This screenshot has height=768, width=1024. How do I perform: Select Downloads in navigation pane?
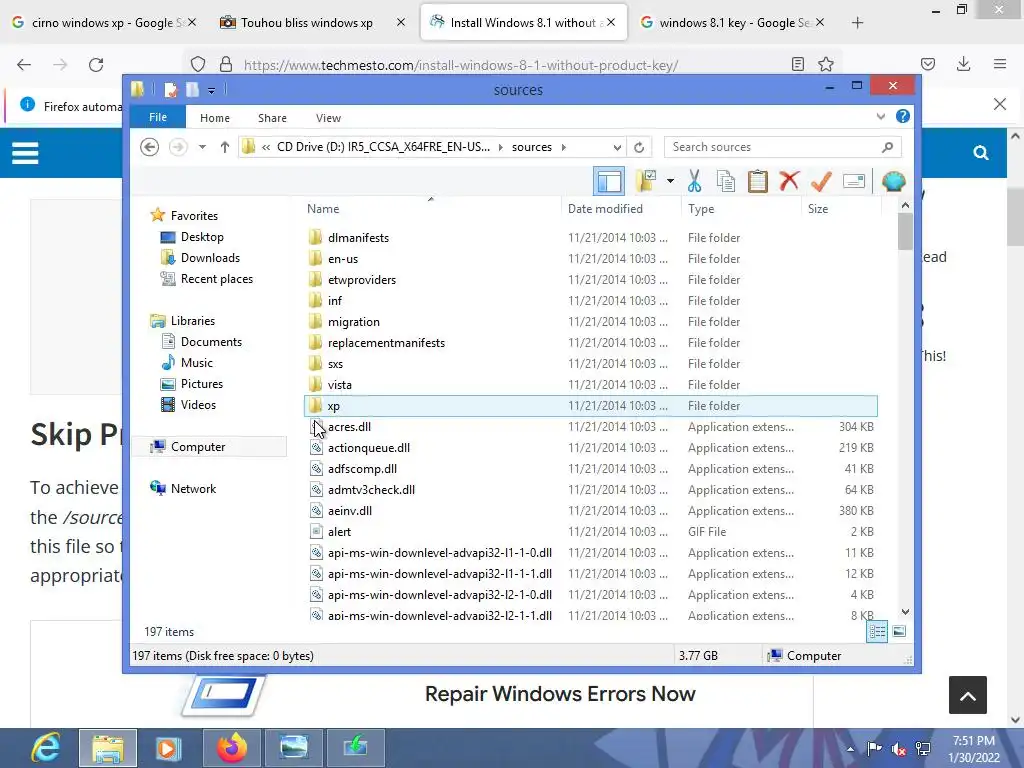click(210, 258)
